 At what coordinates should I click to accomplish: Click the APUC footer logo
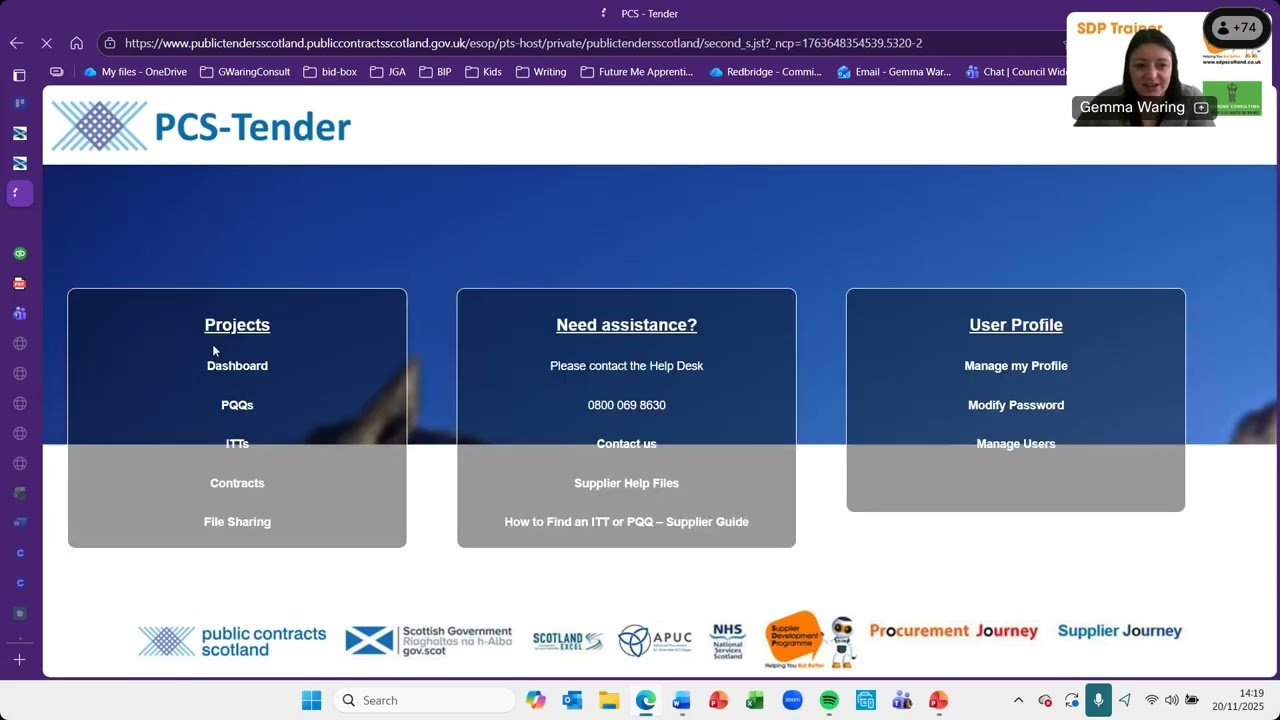pos(655,641)
